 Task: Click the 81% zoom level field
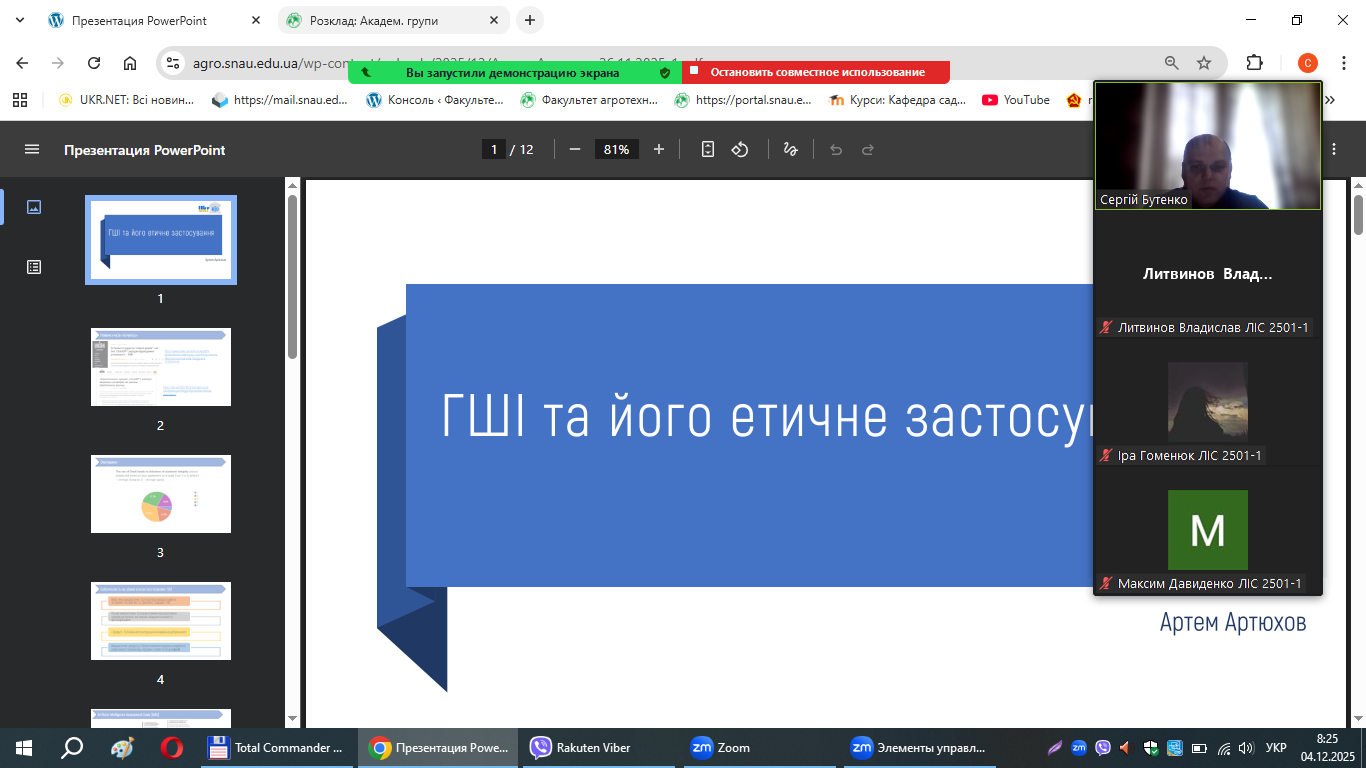tap(616, 149)
